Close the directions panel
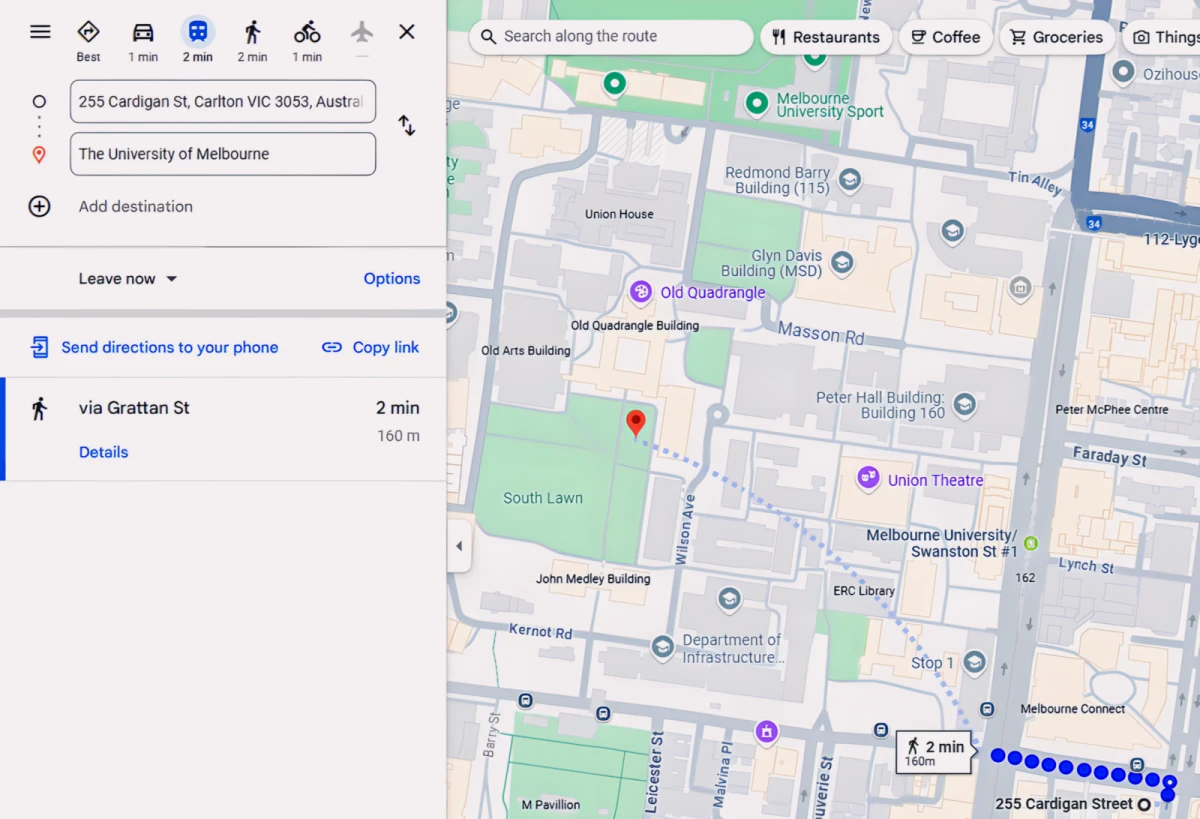Image resolution: width=1200 pixels, height=819 pixels. tap(407, 32)
